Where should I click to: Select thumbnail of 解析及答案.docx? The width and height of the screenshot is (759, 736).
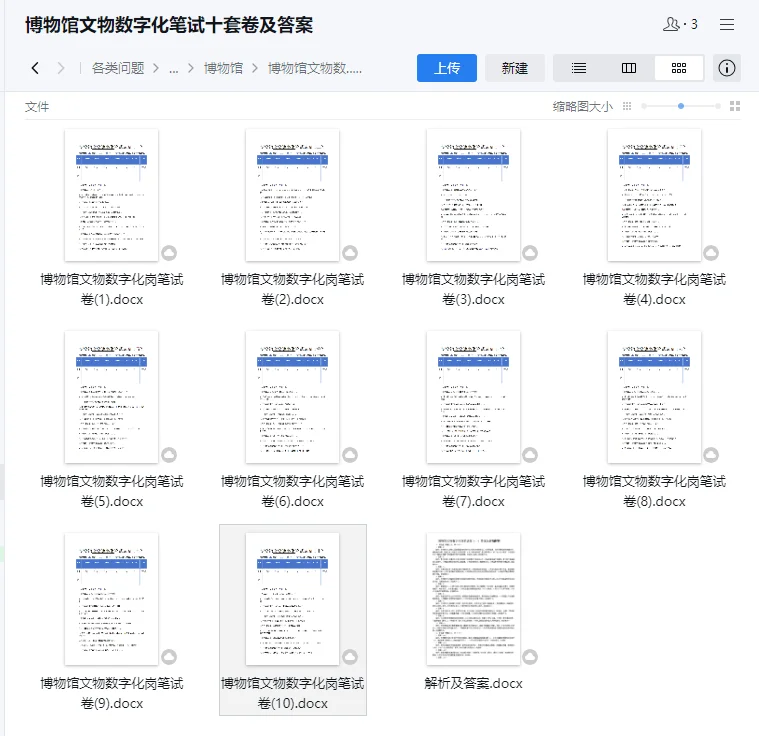tap(473, 599)
